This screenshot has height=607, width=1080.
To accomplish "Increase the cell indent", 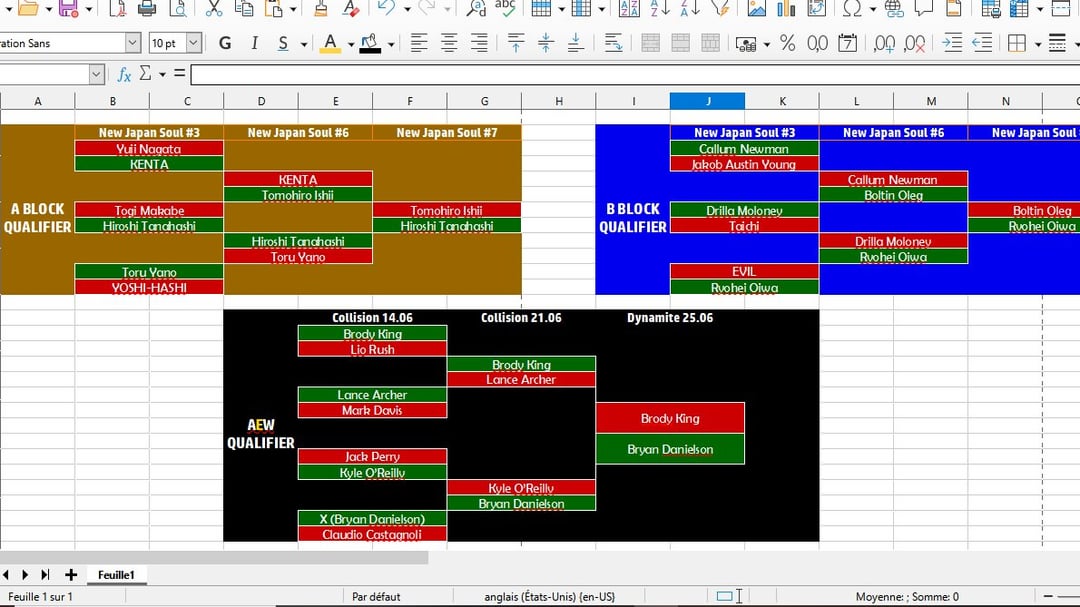I will pyautogui.click(x=951, y=43).
